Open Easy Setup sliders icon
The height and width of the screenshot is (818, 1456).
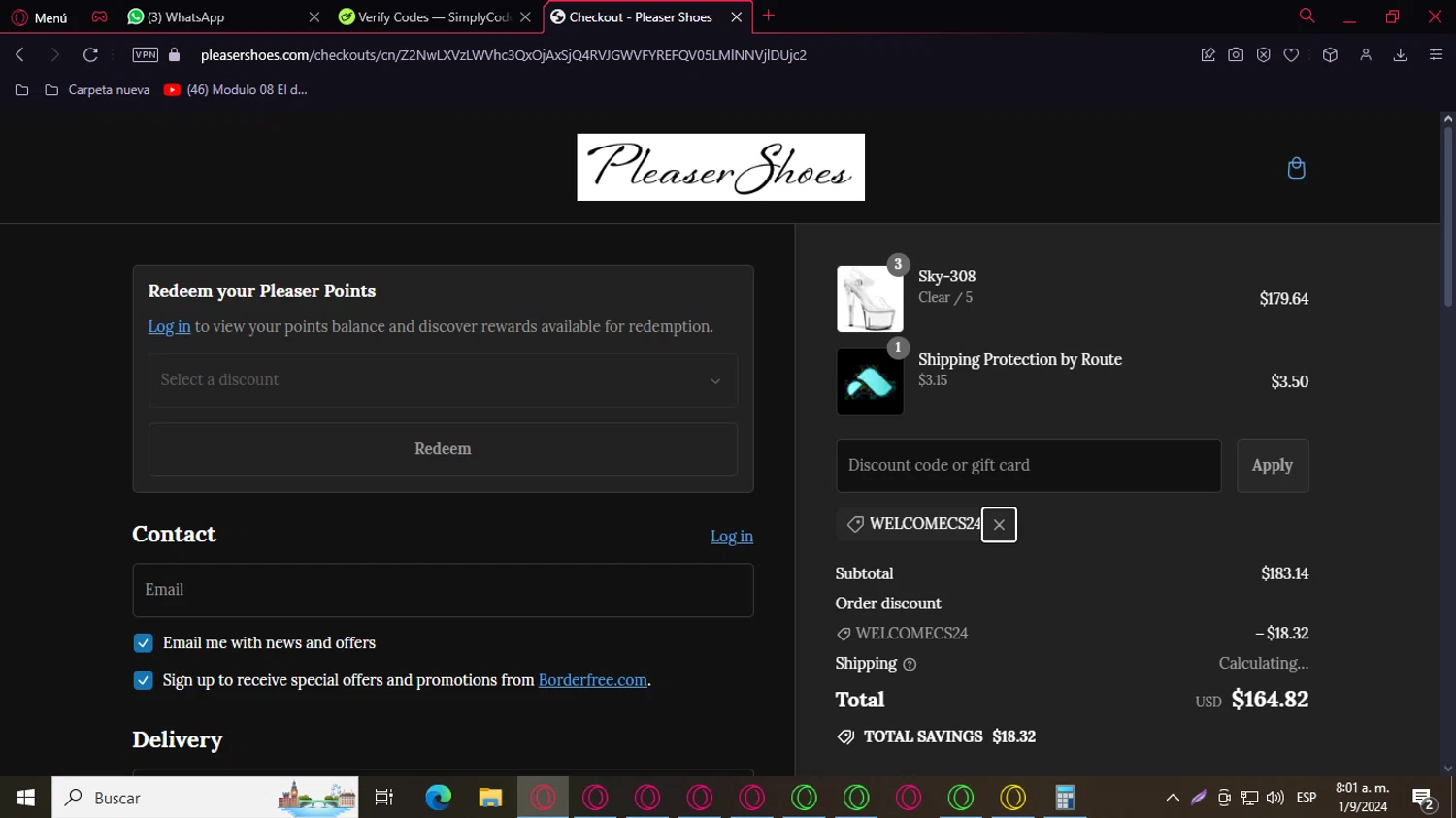[x=1436, y=55]
